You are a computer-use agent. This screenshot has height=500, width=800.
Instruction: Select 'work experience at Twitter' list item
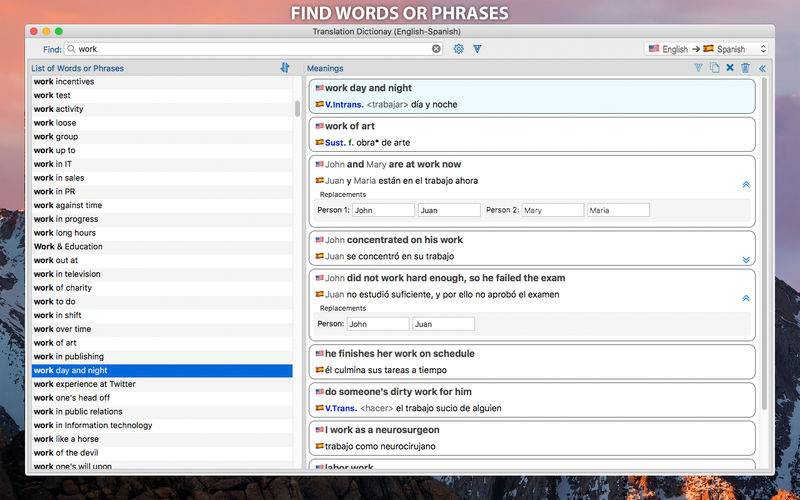pos(160,384)
